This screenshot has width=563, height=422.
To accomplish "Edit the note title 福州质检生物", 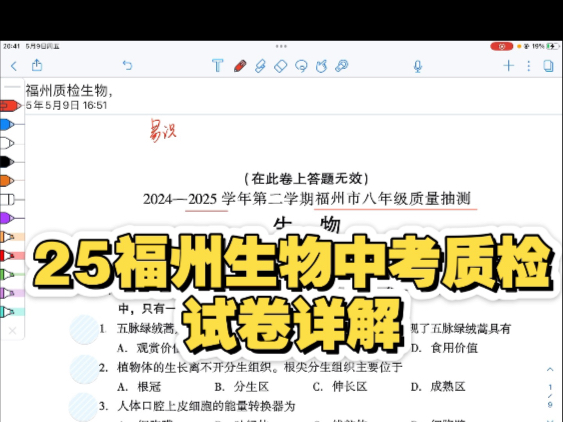I will tap(69, 91).
